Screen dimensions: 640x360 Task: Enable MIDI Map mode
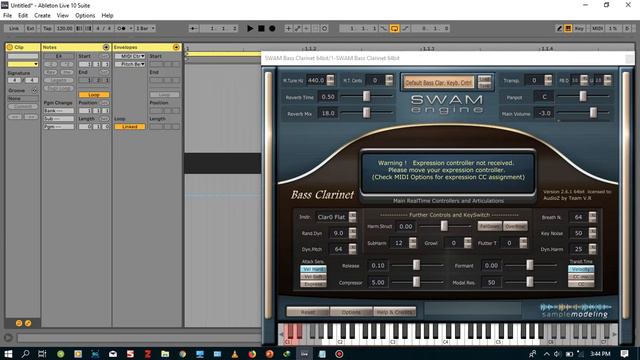pos(598,29)
